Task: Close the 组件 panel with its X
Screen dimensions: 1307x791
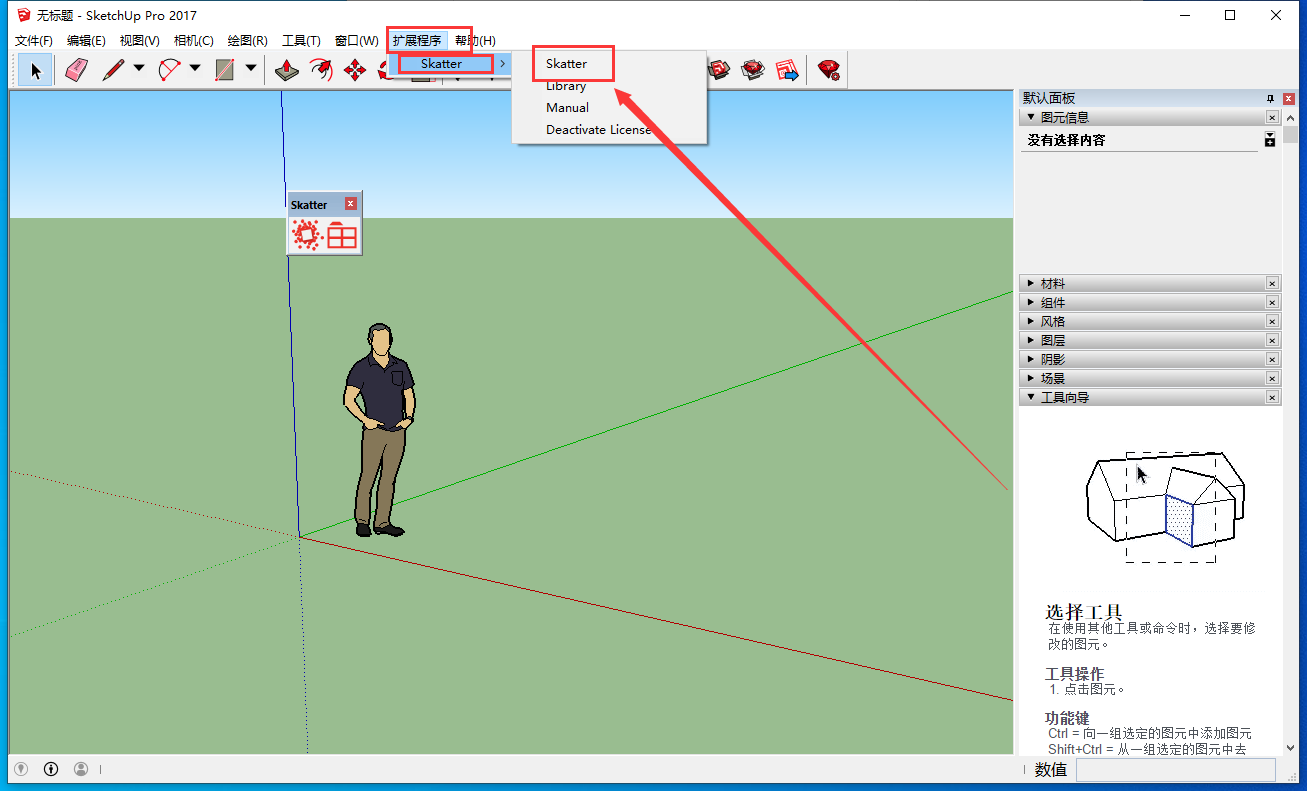Action: point(1272,303)
